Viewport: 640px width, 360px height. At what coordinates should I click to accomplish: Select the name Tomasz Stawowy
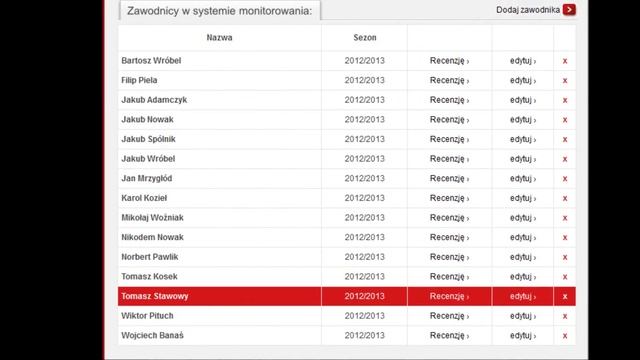155,296
